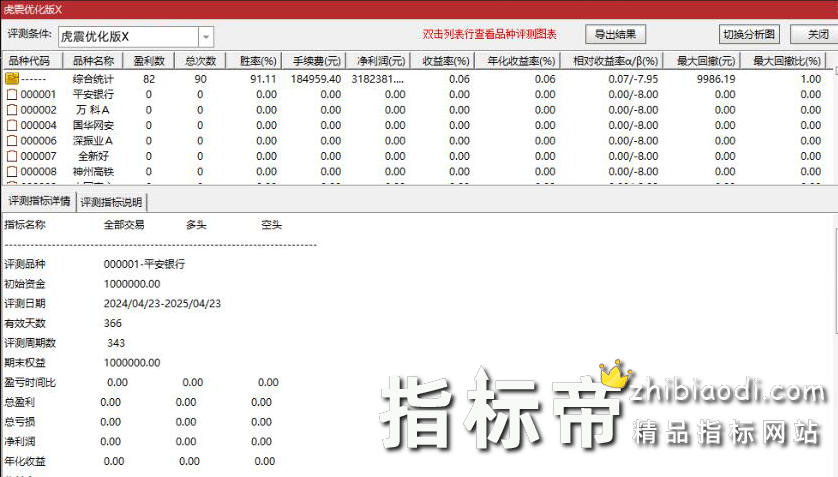Switch to the 评测指标说明 tab

pyautogui.click(x=111, y=202)
